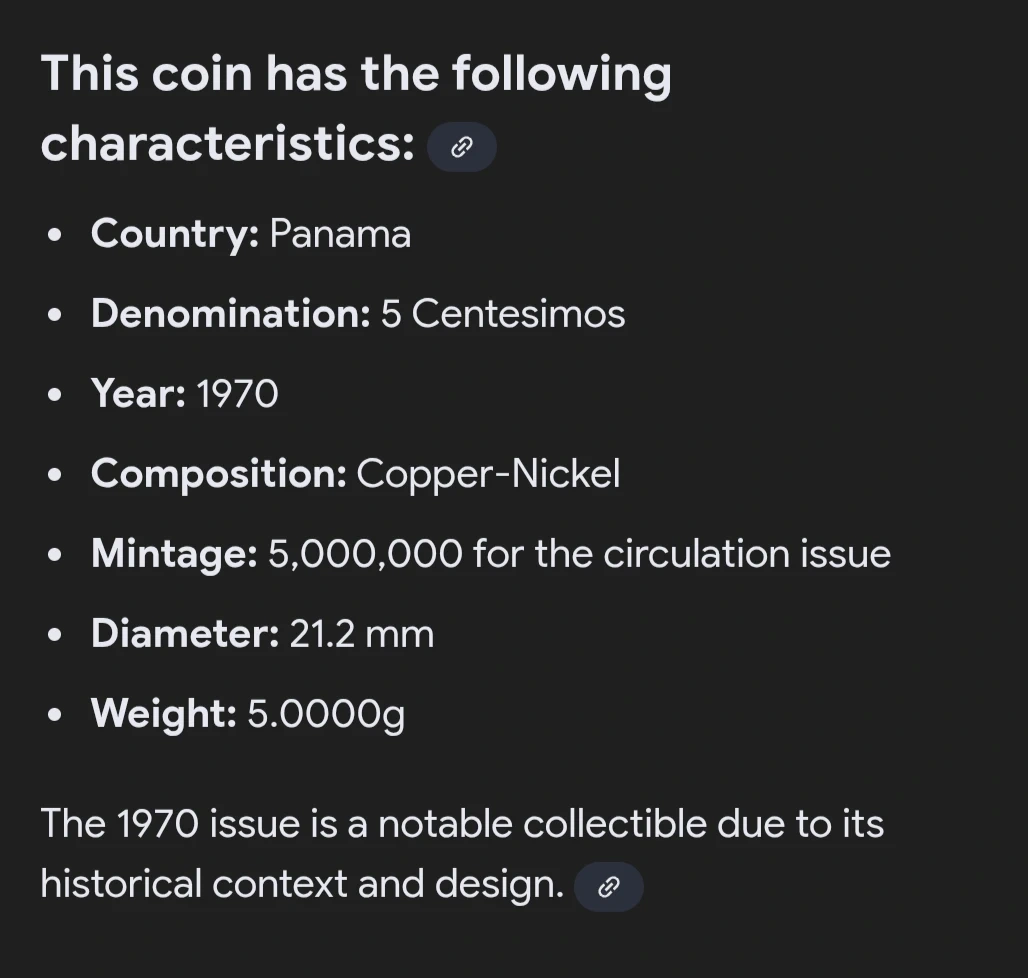1028x978 pixels.
Task: Select the 'Copper-Nickel' composition value
Action: (x=488, y=474)
